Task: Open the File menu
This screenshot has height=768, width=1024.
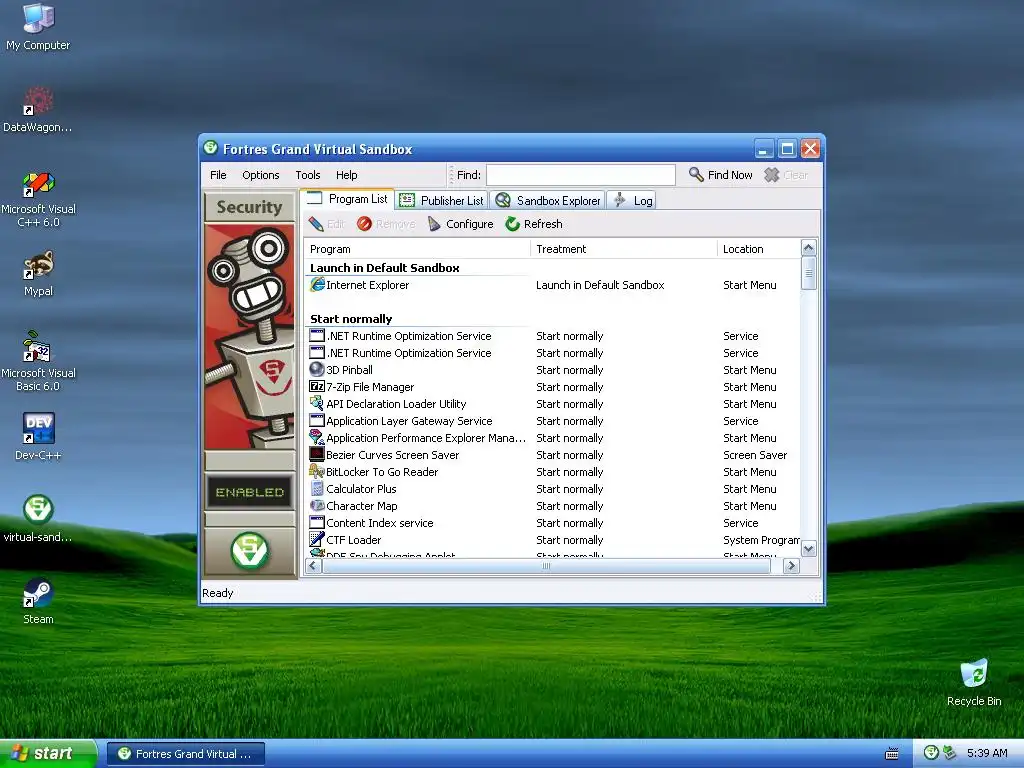Action: 218,175
